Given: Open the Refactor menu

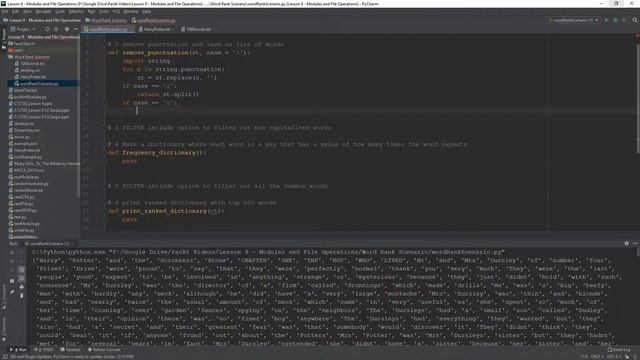Looking at the screenshot, I should [x=76, y=11].
